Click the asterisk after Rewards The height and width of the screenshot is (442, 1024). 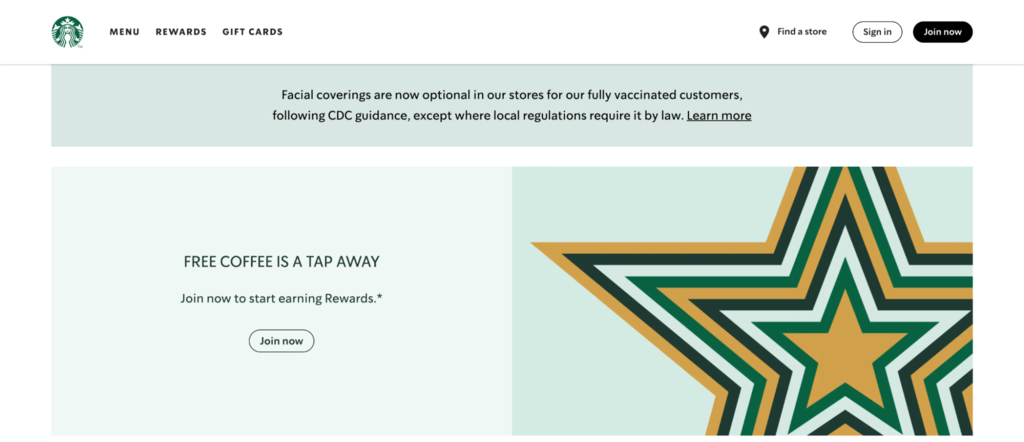tap(380, 296)
